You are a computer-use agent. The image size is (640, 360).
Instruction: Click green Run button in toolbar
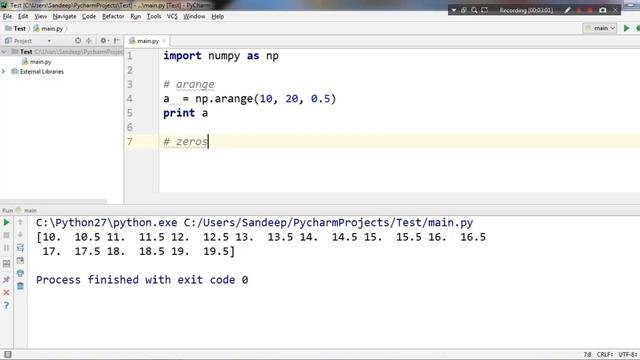(x=627, y=28)
